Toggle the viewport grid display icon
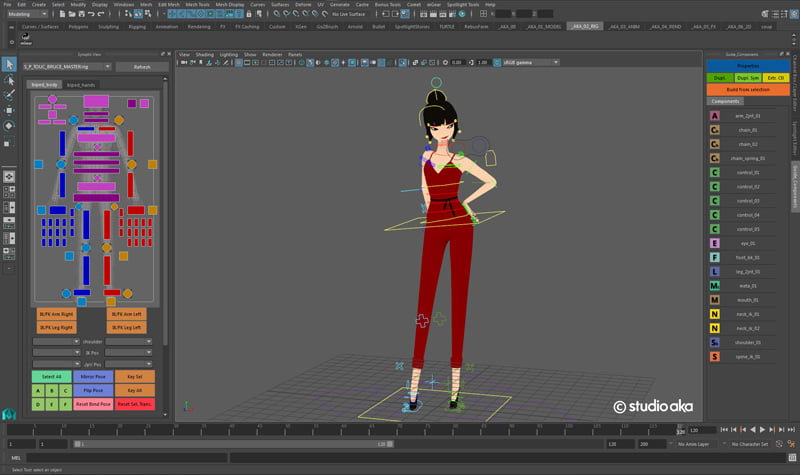800x475 pixels. (x=239, y=63)
